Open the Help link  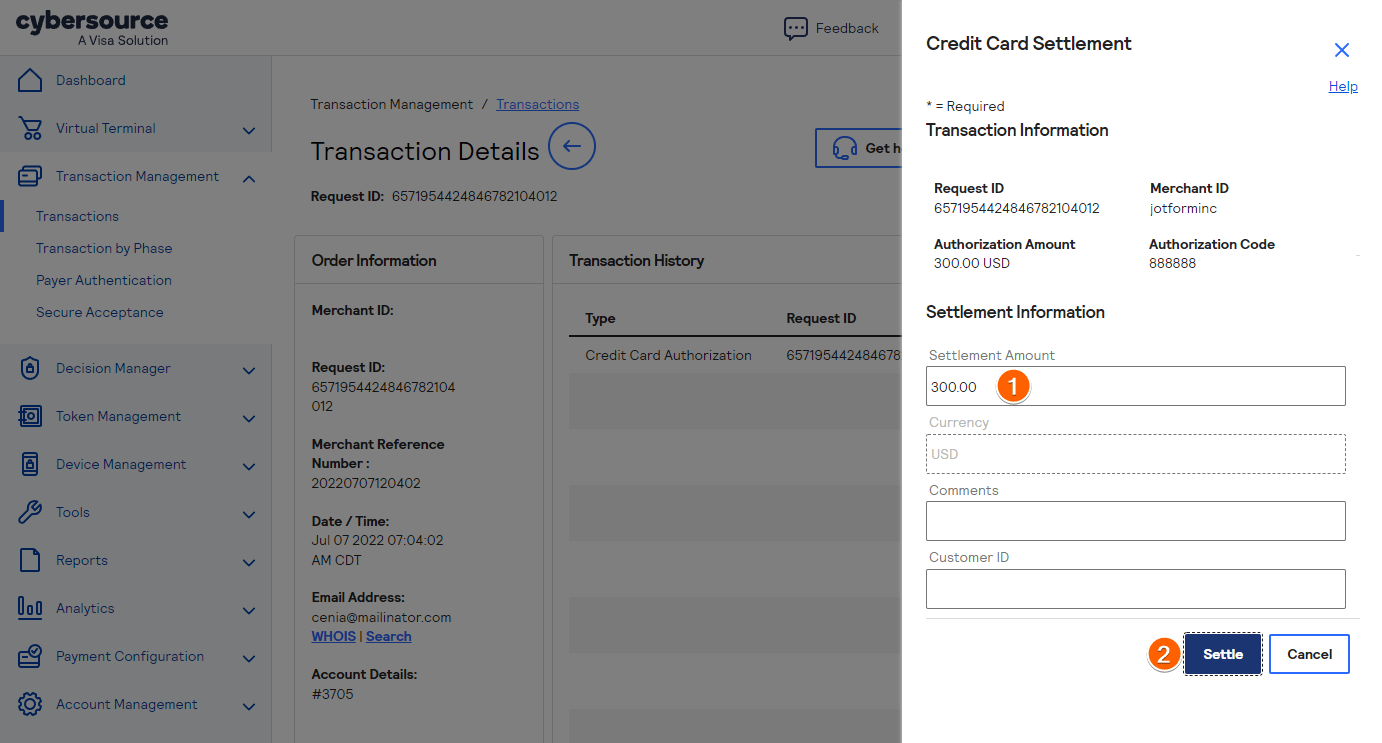click(x=1343, y=87)
